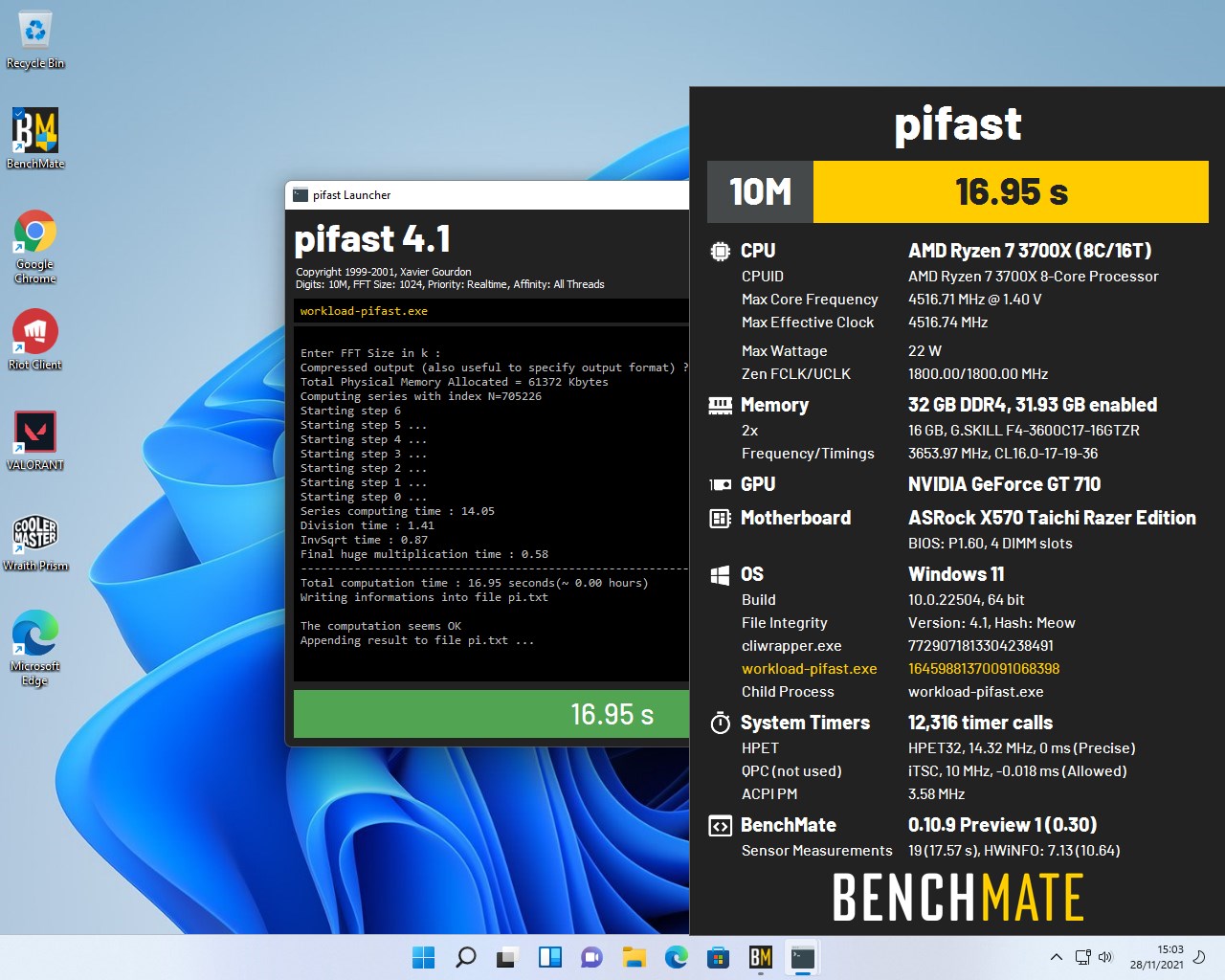1225x980 pixels.
Task: Open the VALORANT desktop shortcut
Action: pos(35,440)
